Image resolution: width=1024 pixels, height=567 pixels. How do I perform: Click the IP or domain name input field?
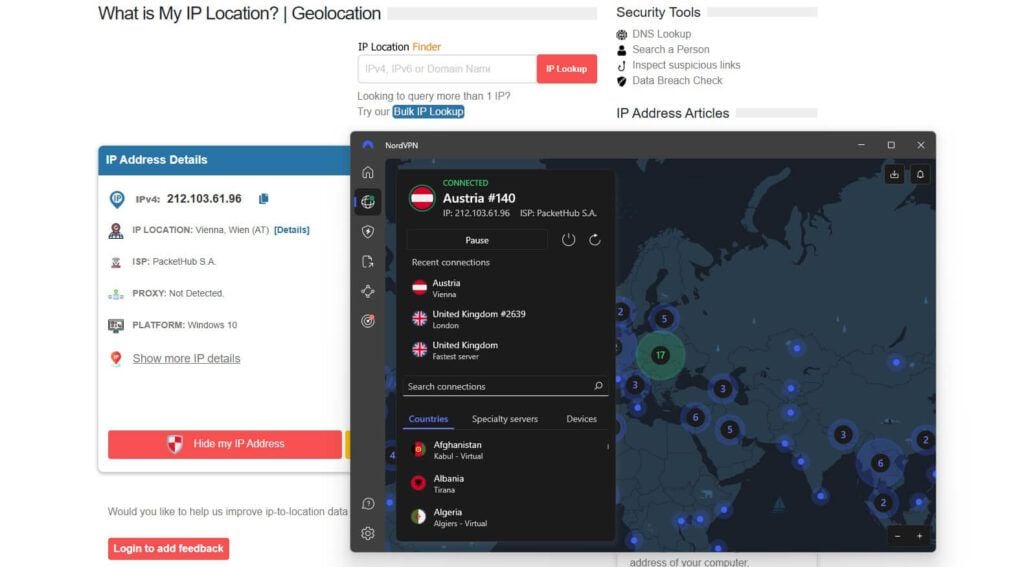[x=447, y=69]
